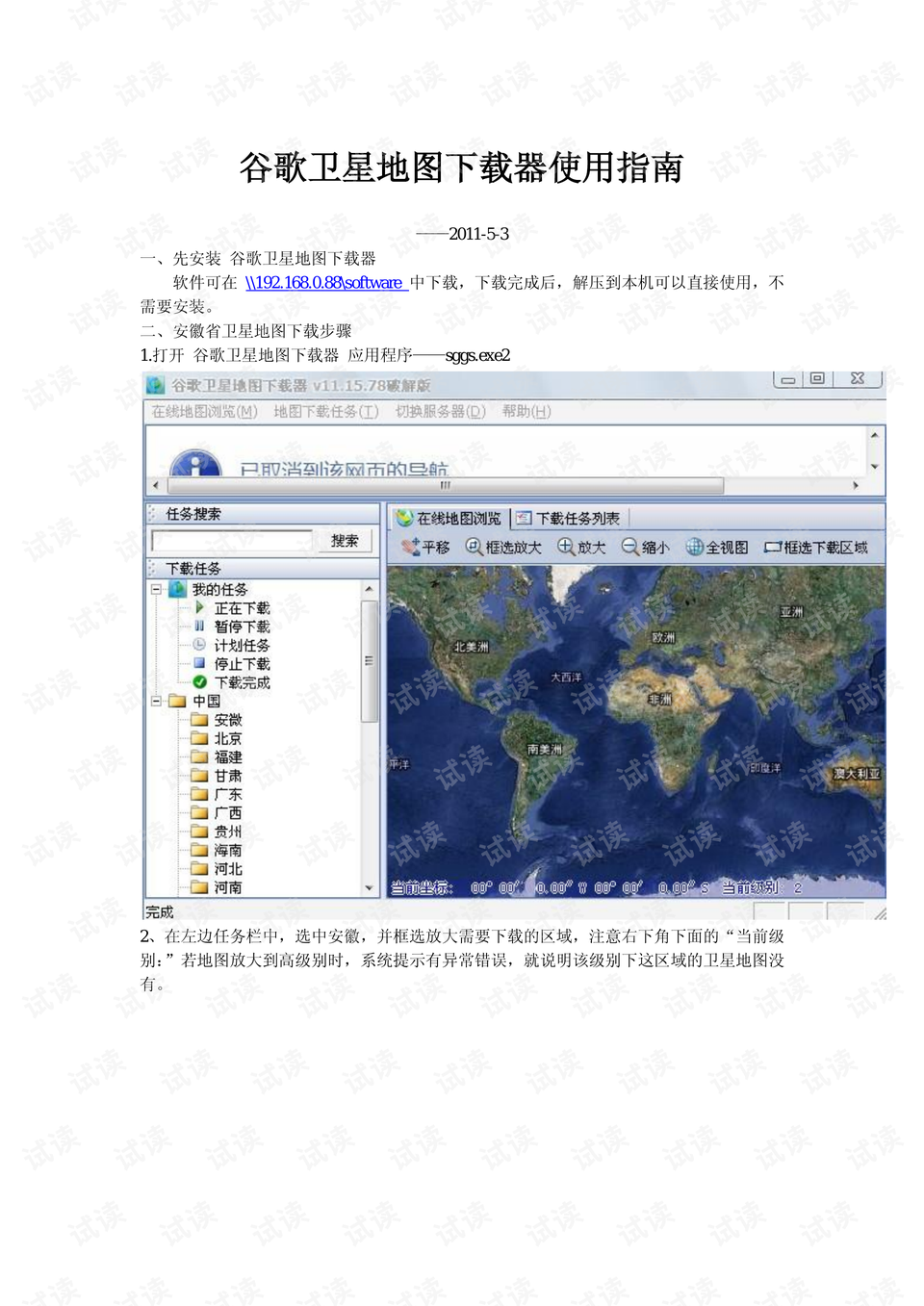Click the 放大 zoom in tool
Viewport: 924px width, 1306px height.
(581, 547)
